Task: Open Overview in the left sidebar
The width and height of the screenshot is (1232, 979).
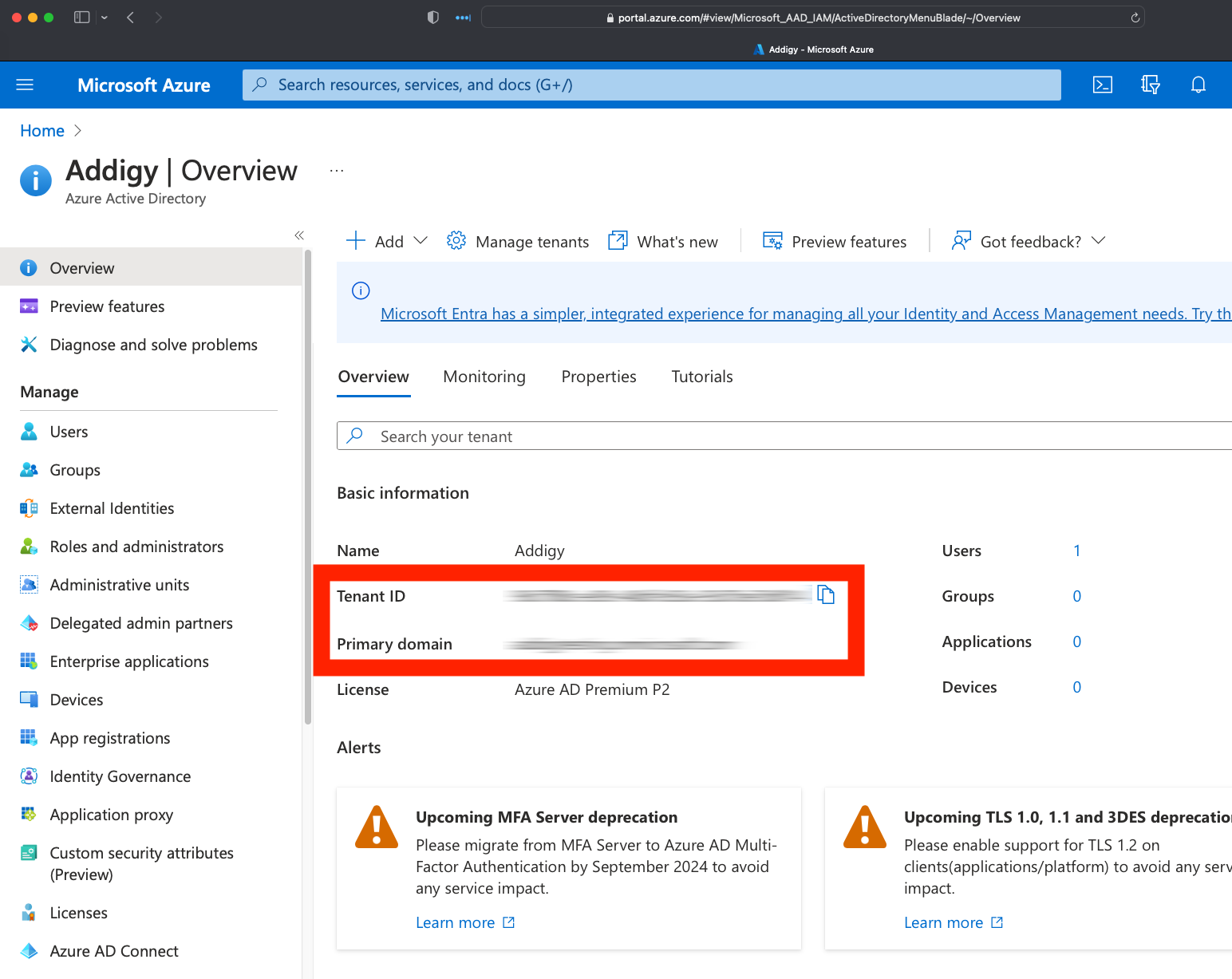Action: pos(151,268)
